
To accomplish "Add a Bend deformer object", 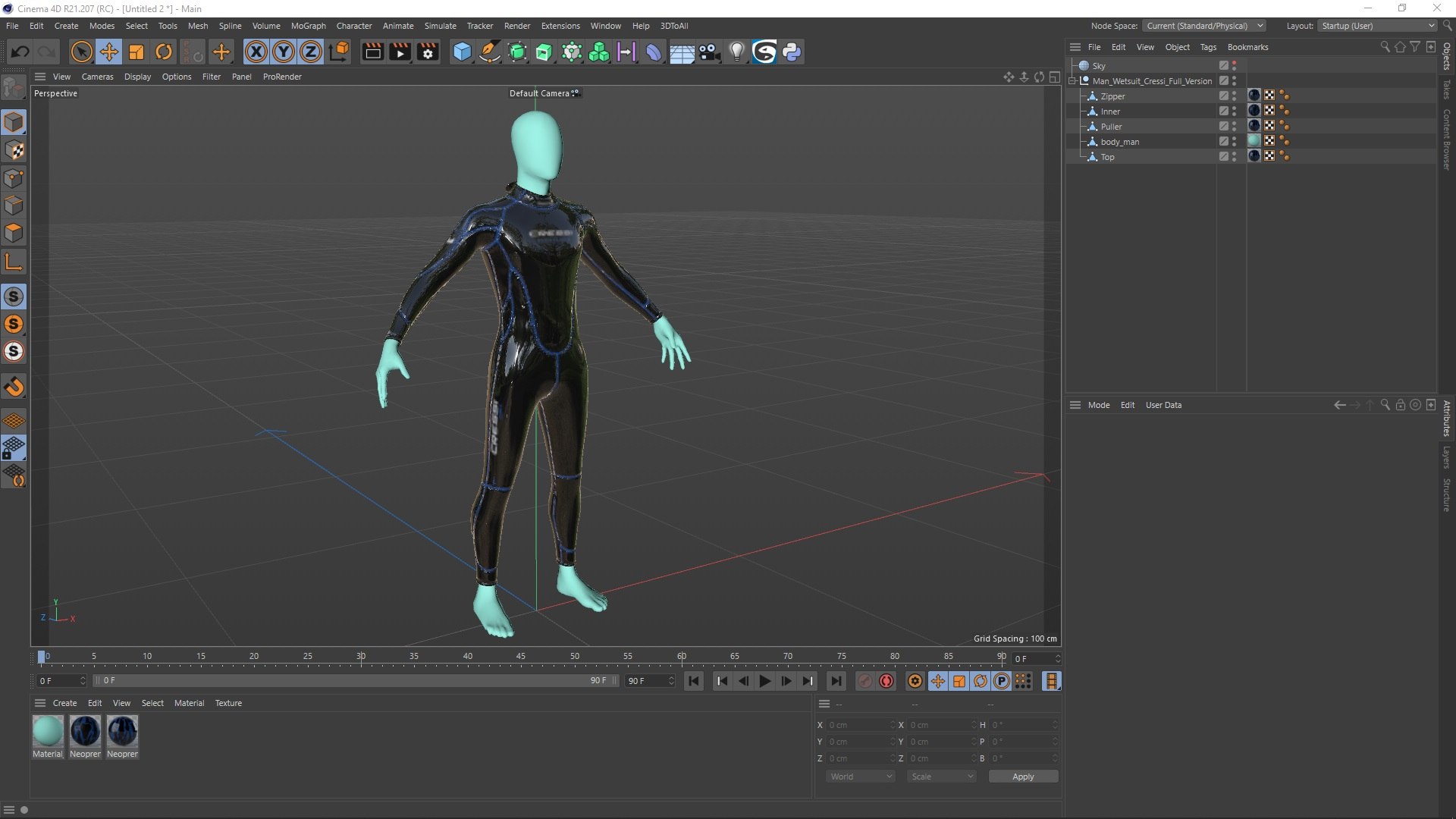I will coord(653,52).
